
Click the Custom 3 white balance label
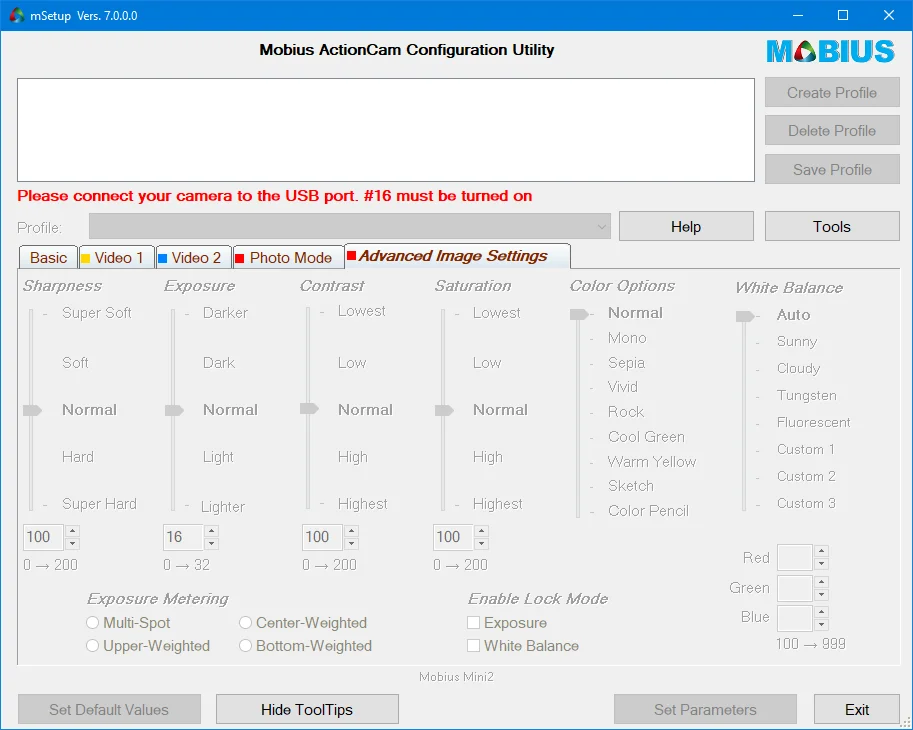(806, 503)
